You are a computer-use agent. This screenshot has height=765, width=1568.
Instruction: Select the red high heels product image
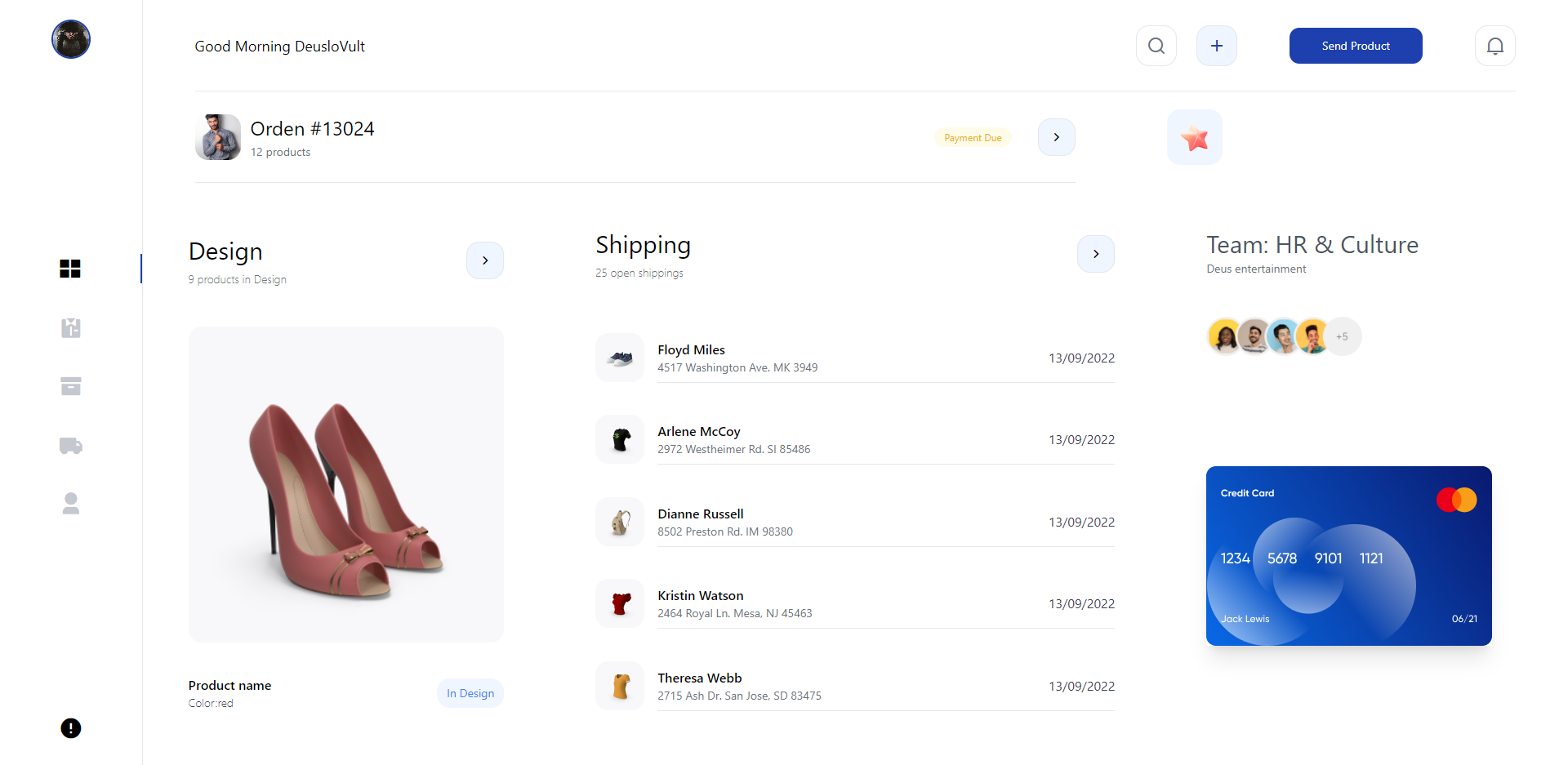(346, 484)
